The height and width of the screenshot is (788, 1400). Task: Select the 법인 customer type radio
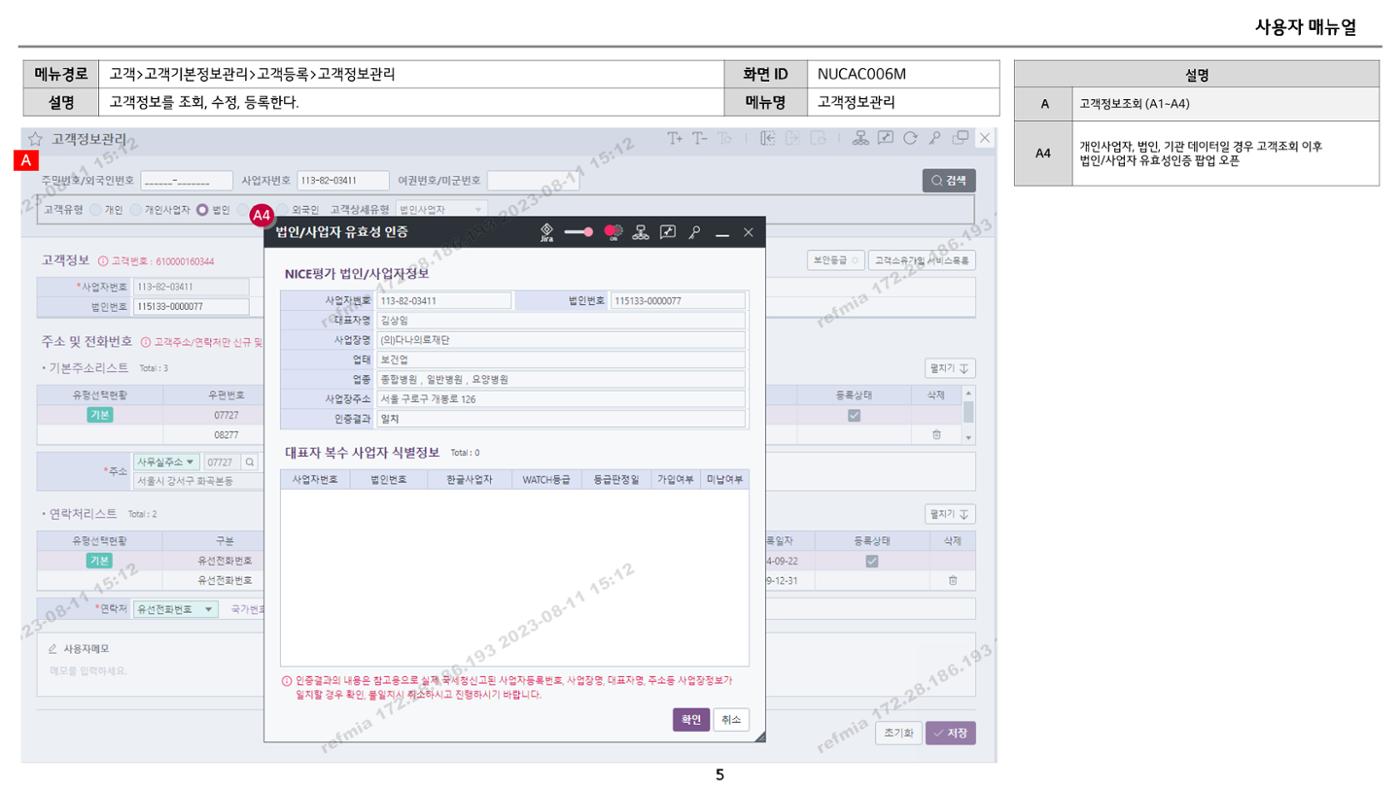[202, 210]
